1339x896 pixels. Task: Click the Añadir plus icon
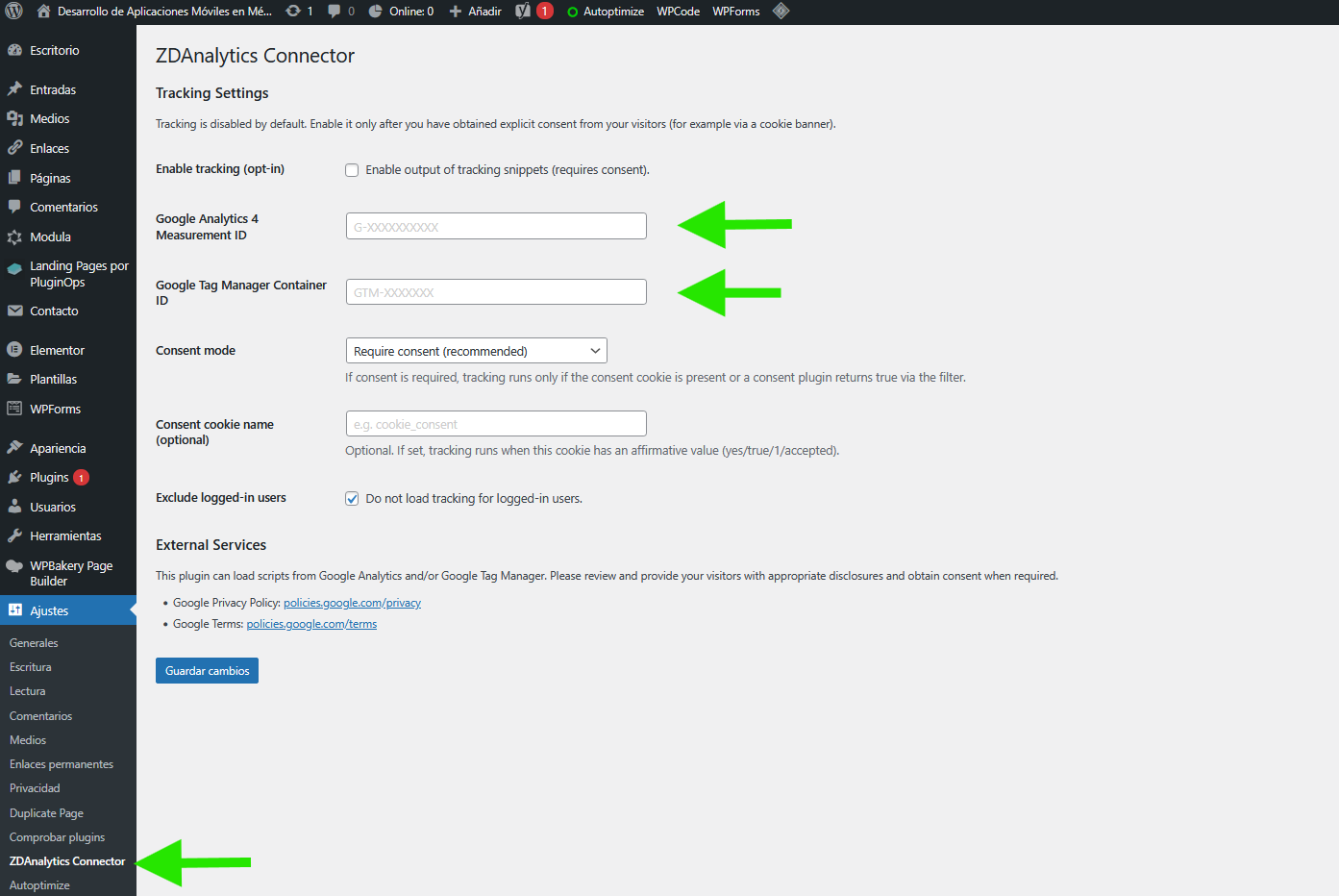[456, 12]
